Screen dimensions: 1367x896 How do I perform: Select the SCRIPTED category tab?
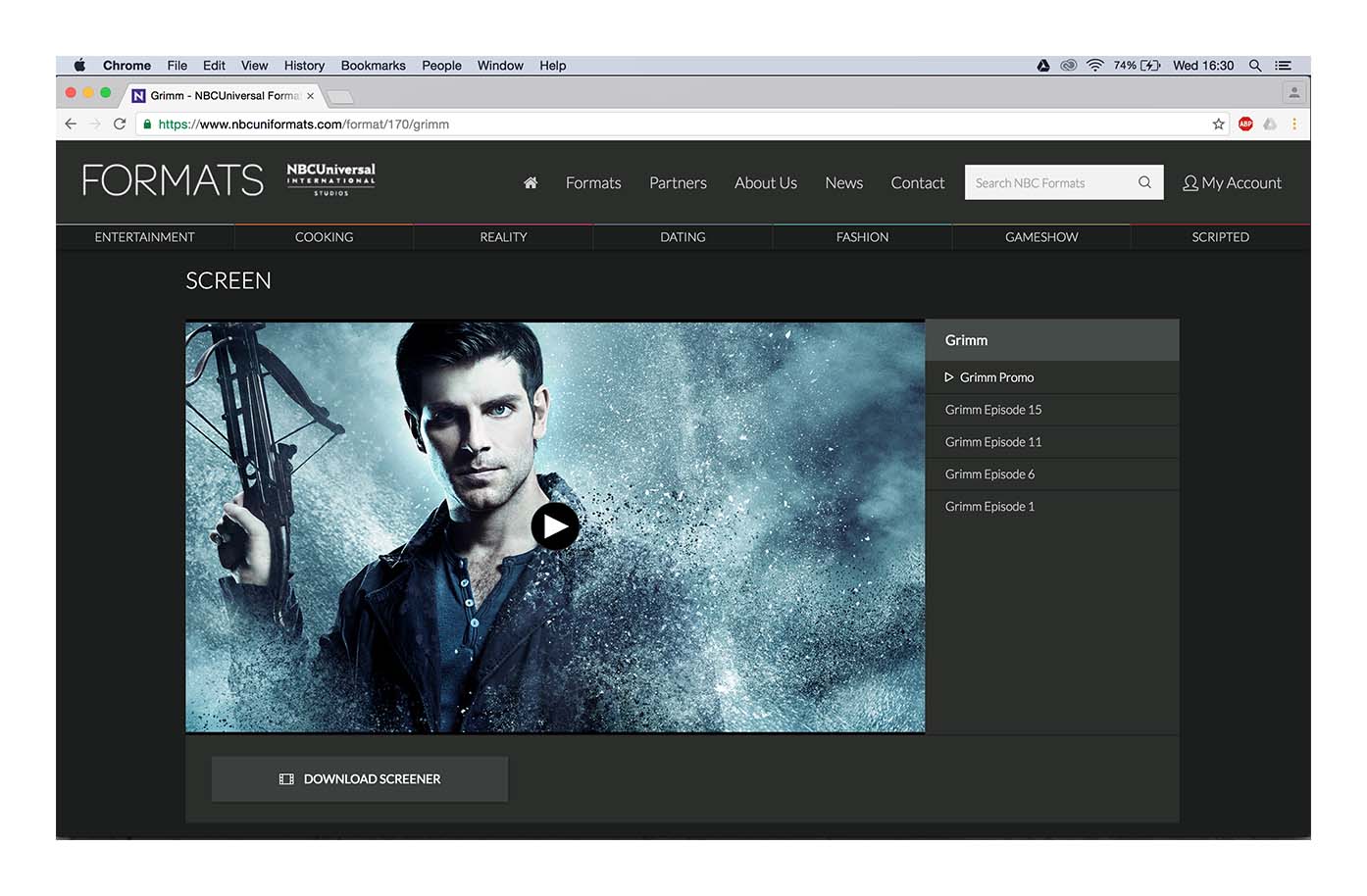tap(1221, 237)
